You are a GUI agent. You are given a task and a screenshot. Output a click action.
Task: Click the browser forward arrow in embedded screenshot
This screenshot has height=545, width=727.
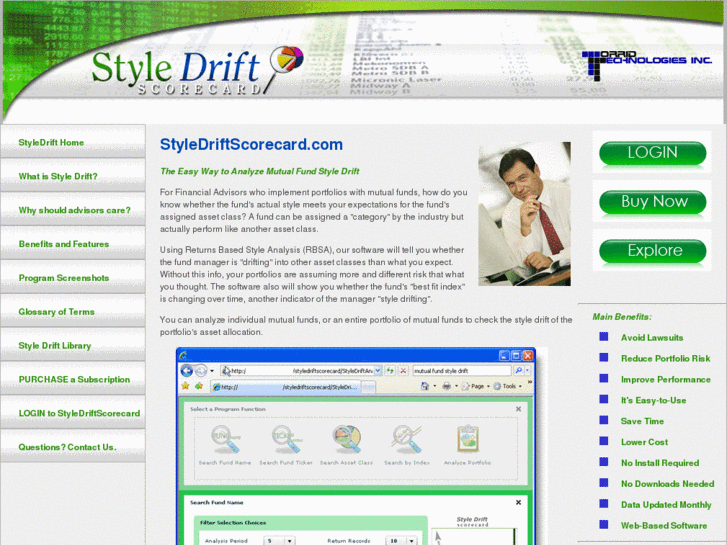tap(201, 371)
